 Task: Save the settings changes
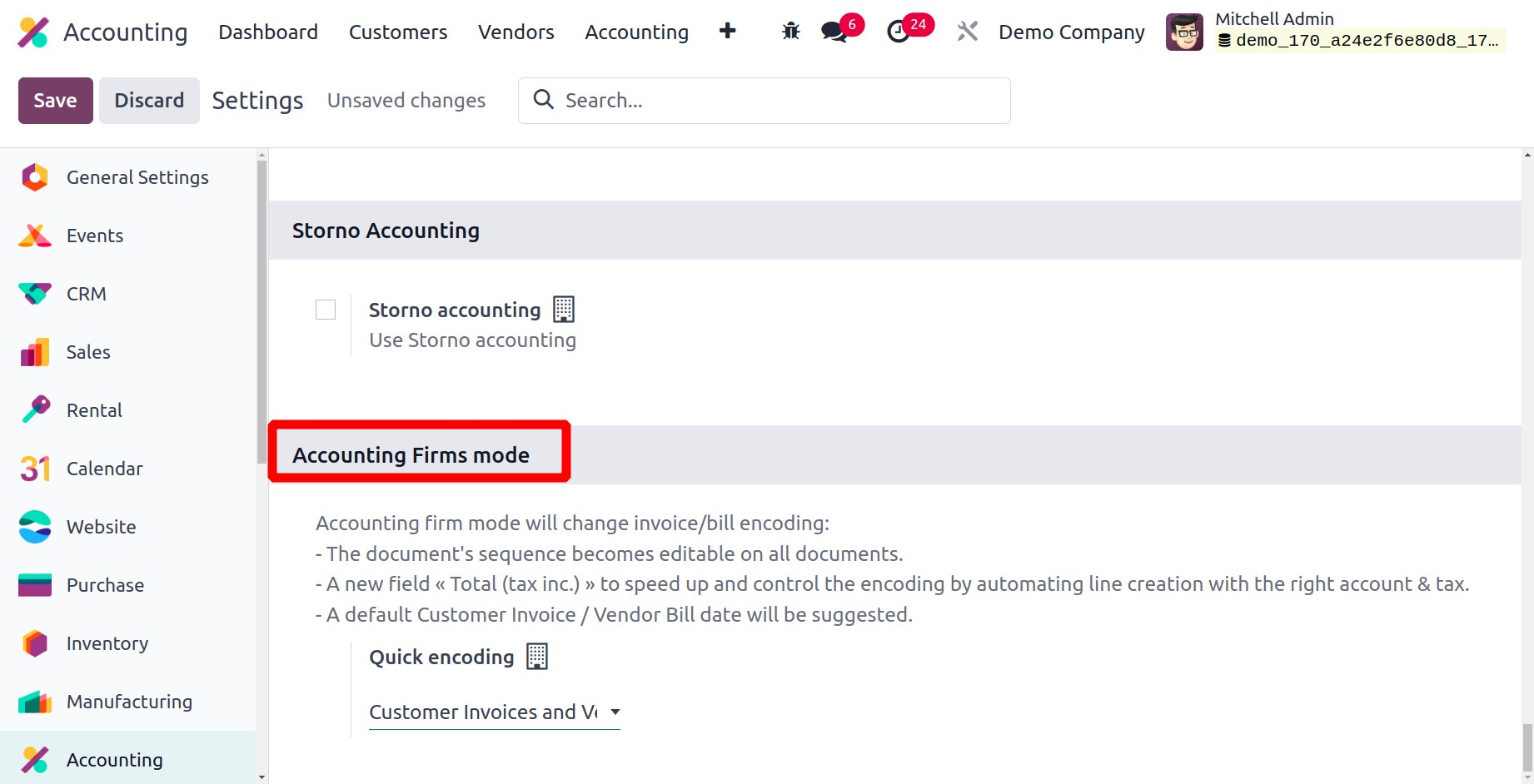pos(55,100)
